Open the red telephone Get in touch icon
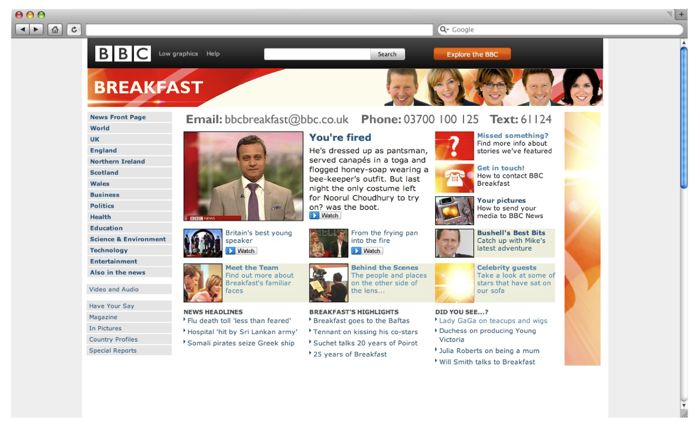 454,178
